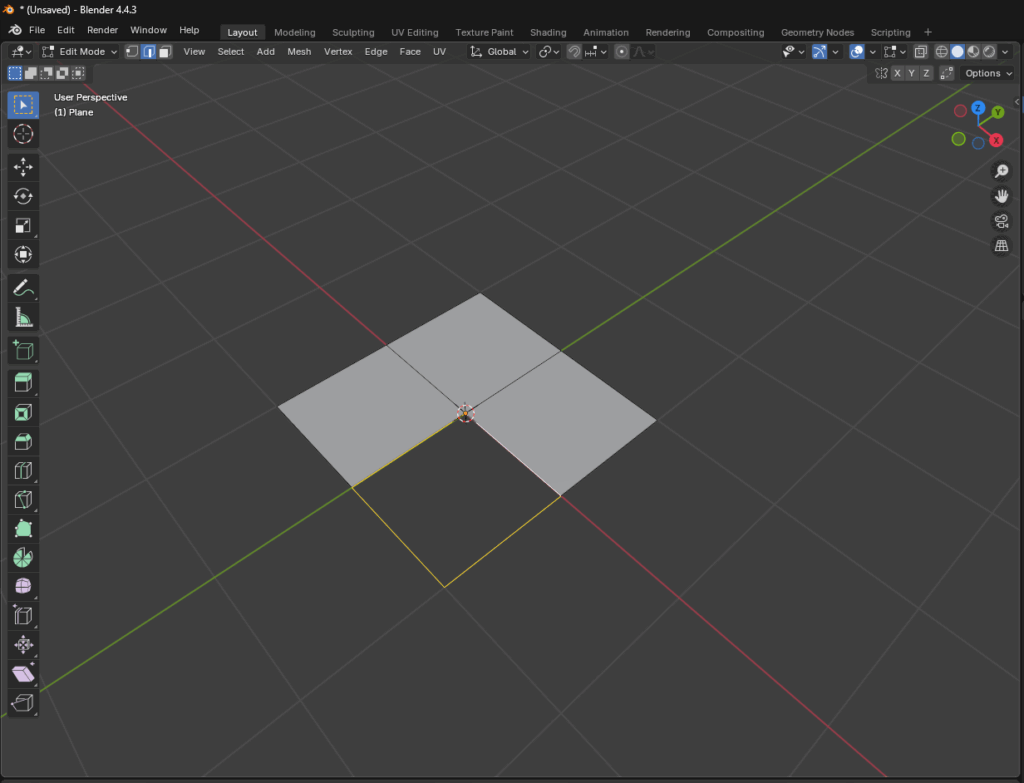
Task: Choose the Shrink/Fatten tool
Action: 23,645
